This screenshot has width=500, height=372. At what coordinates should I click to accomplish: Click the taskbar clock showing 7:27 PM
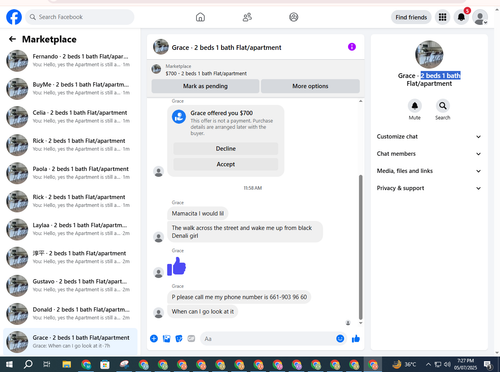tap(465, 364)
